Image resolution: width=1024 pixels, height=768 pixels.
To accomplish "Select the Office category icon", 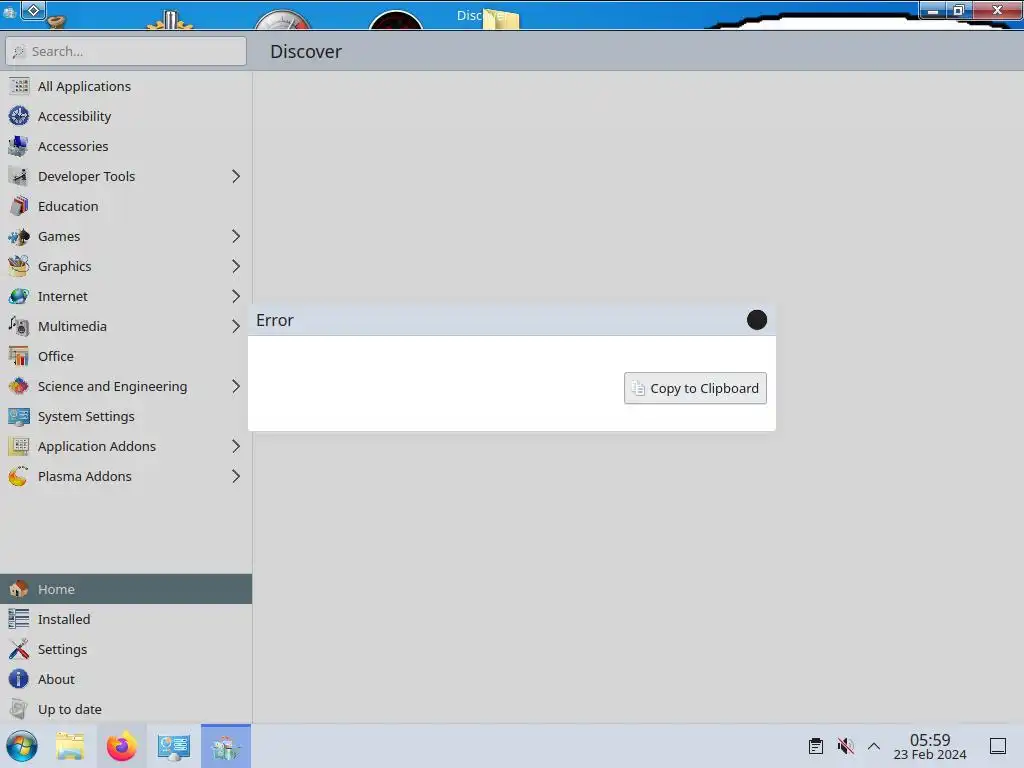I will [19, 357].
